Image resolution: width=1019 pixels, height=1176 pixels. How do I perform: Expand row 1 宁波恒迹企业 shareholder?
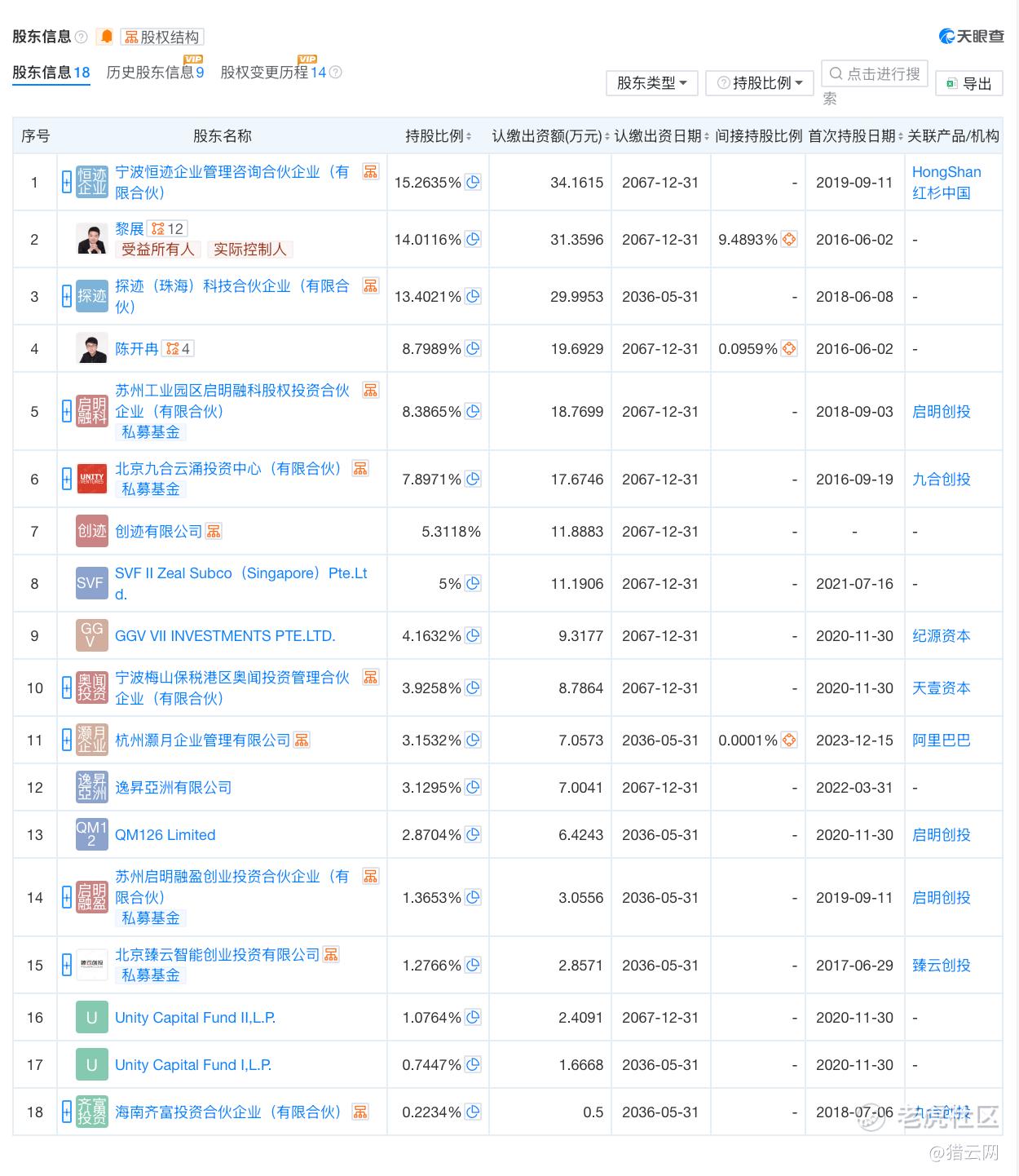coord(67,183)
